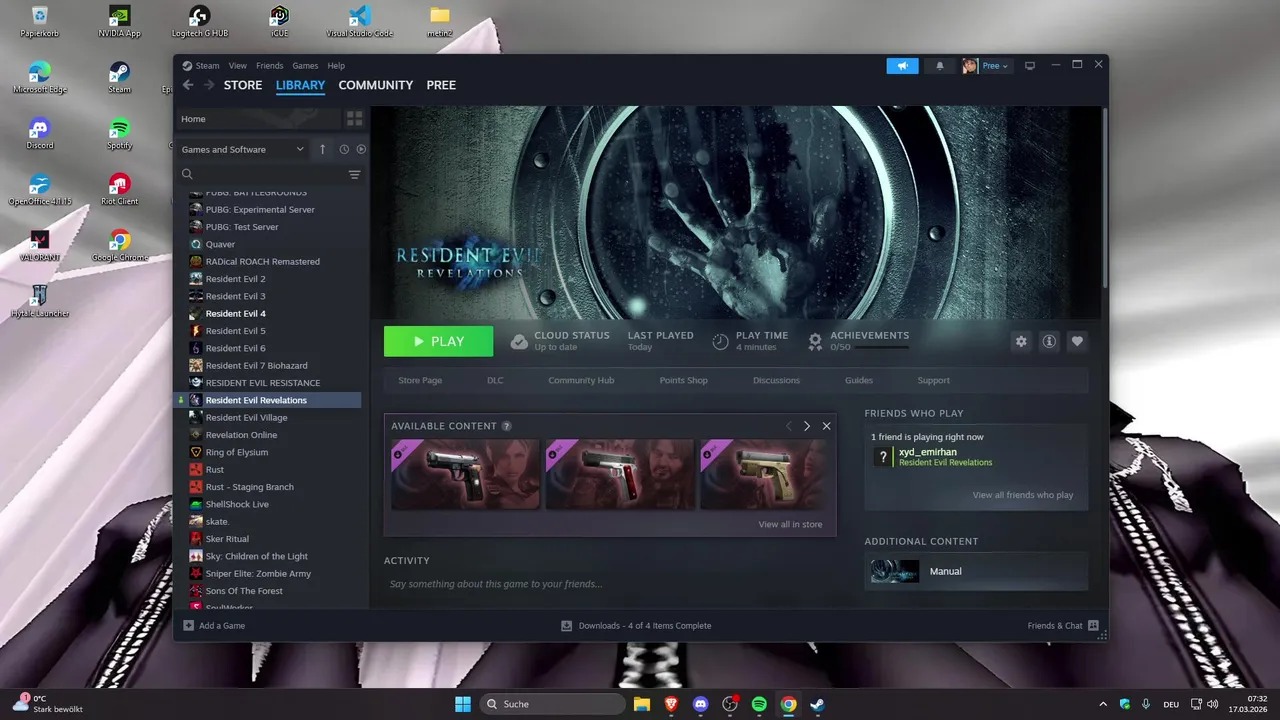Open the Games menu
The image size is (1280, 720).
pyautogui.click(x=305, y=66)
